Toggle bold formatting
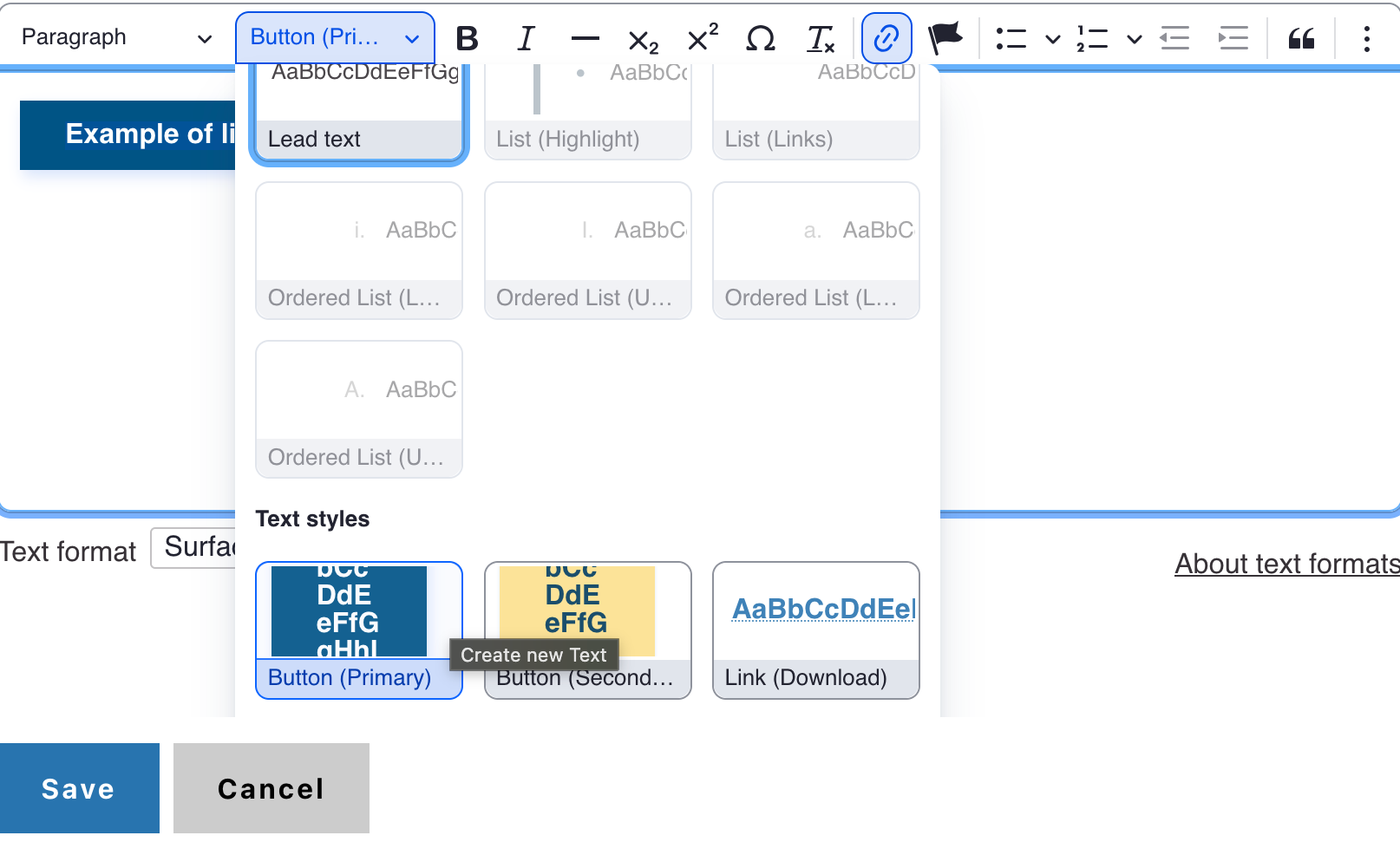This screenshot has height=855, width=1400. point(467,38)
